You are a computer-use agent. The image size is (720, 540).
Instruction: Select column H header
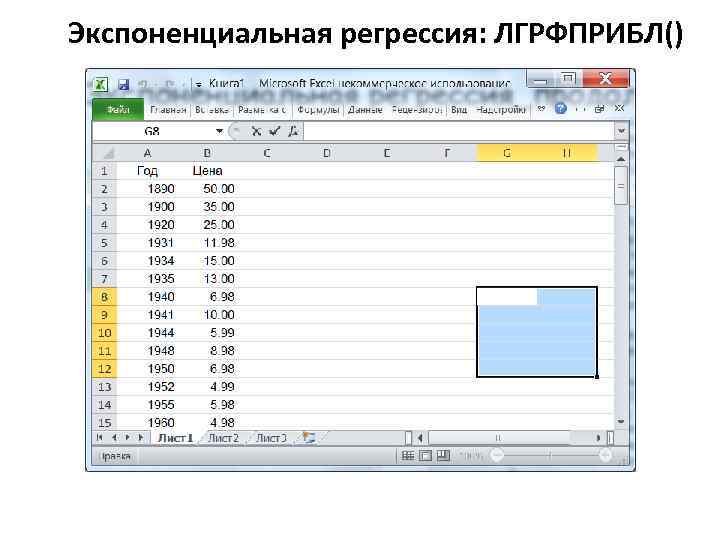[567, 153]
